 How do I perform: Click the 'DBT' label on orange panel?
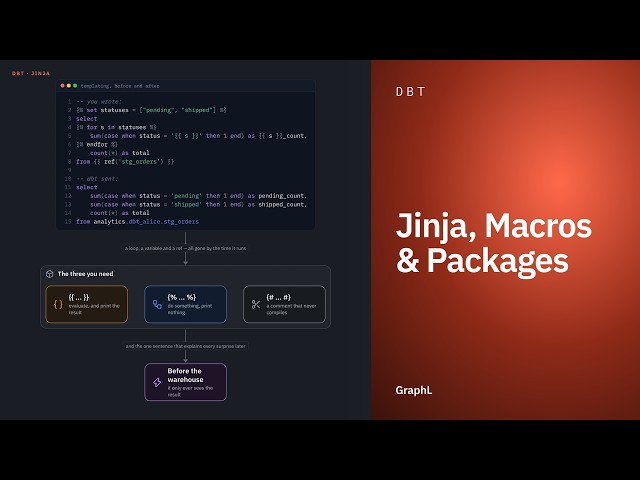point(411,92)
